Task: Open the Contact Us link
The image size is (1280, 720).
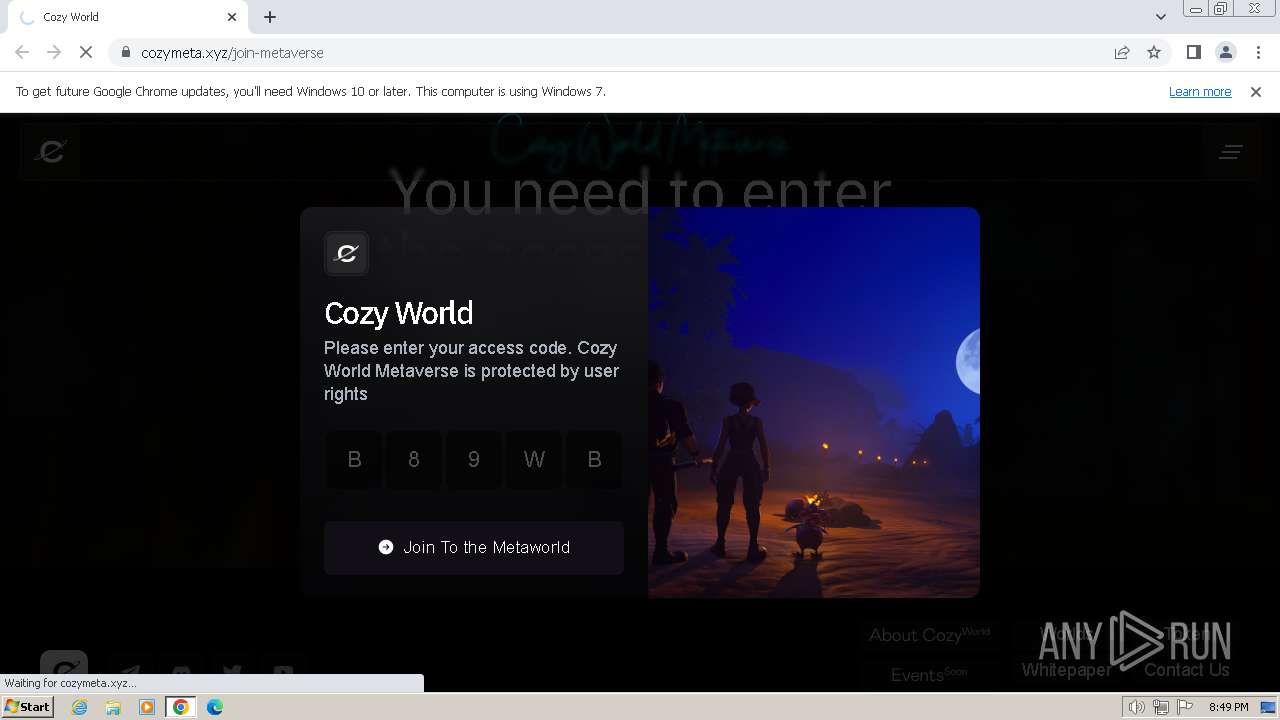Action: click(x=1186, y=670)
